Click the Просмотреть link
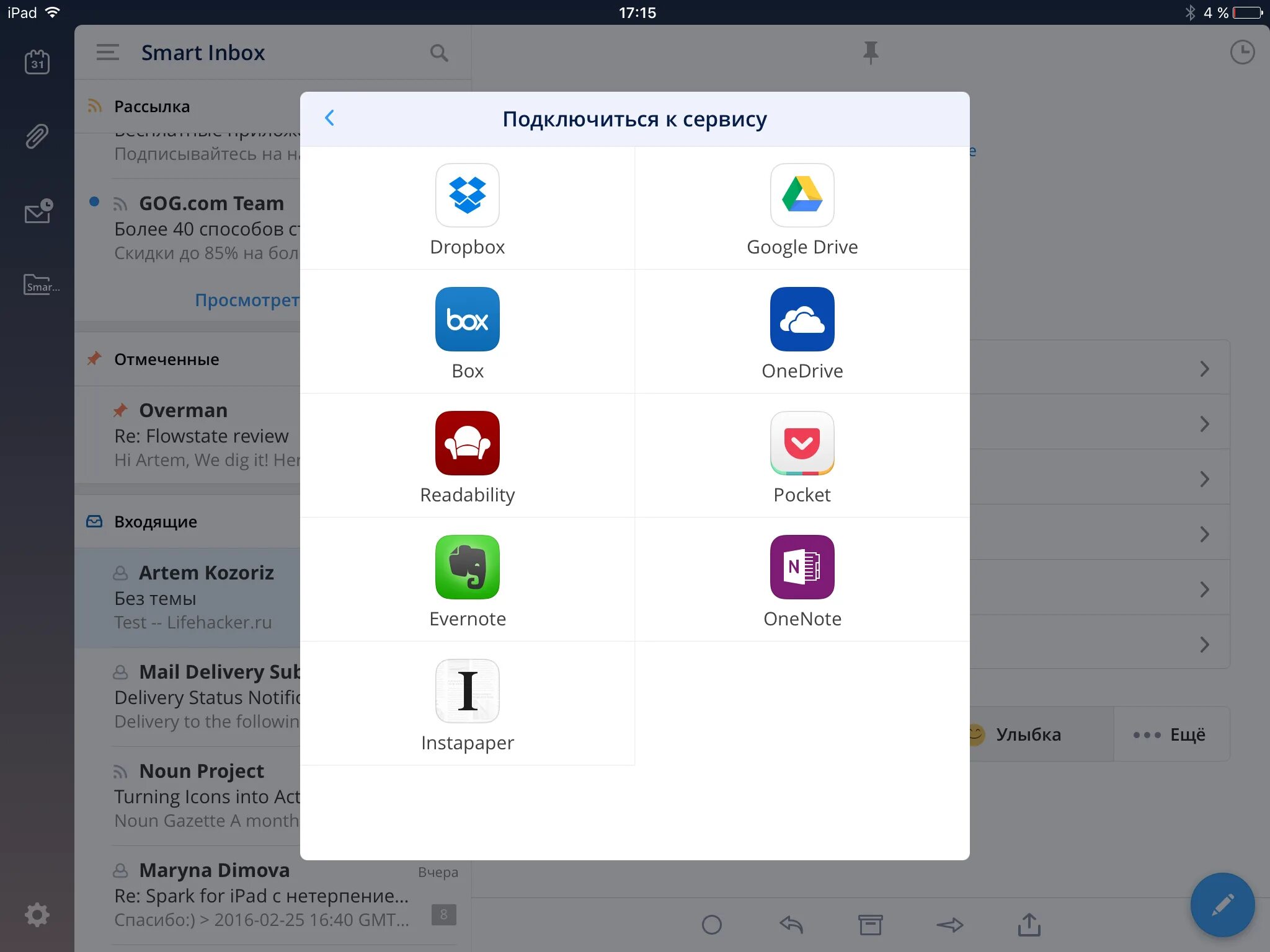This screenshot has width=1270, height=952. [247, 299]
